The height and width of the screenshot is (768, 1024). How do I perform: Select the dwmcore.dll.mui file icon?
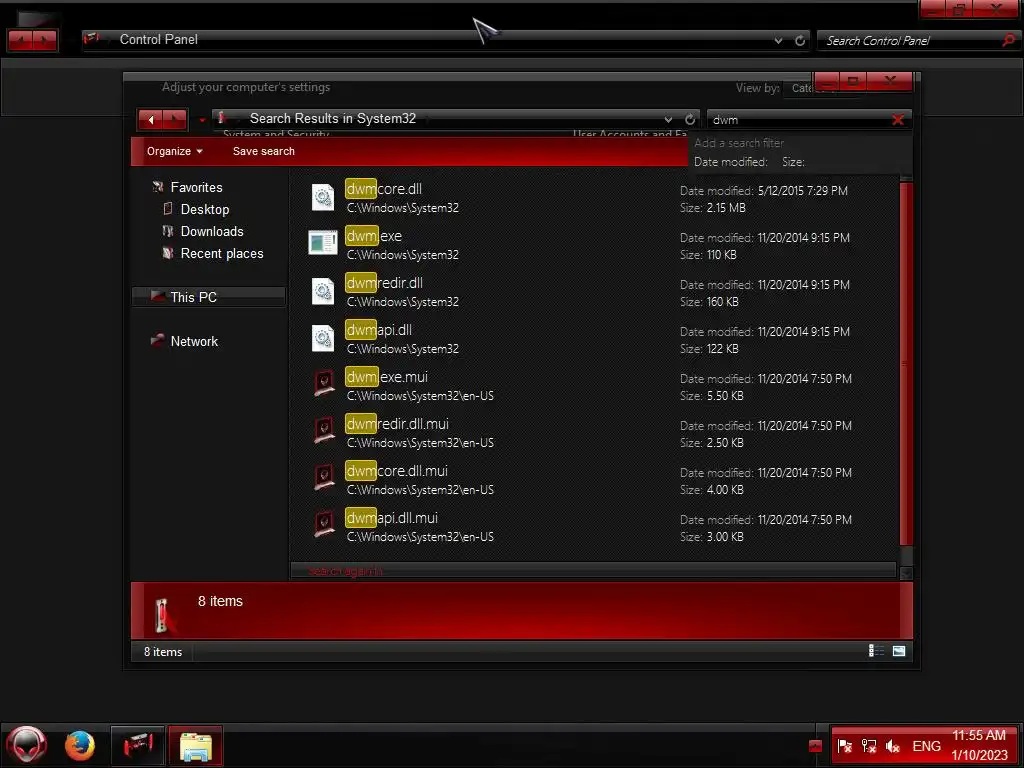(325, 478)
